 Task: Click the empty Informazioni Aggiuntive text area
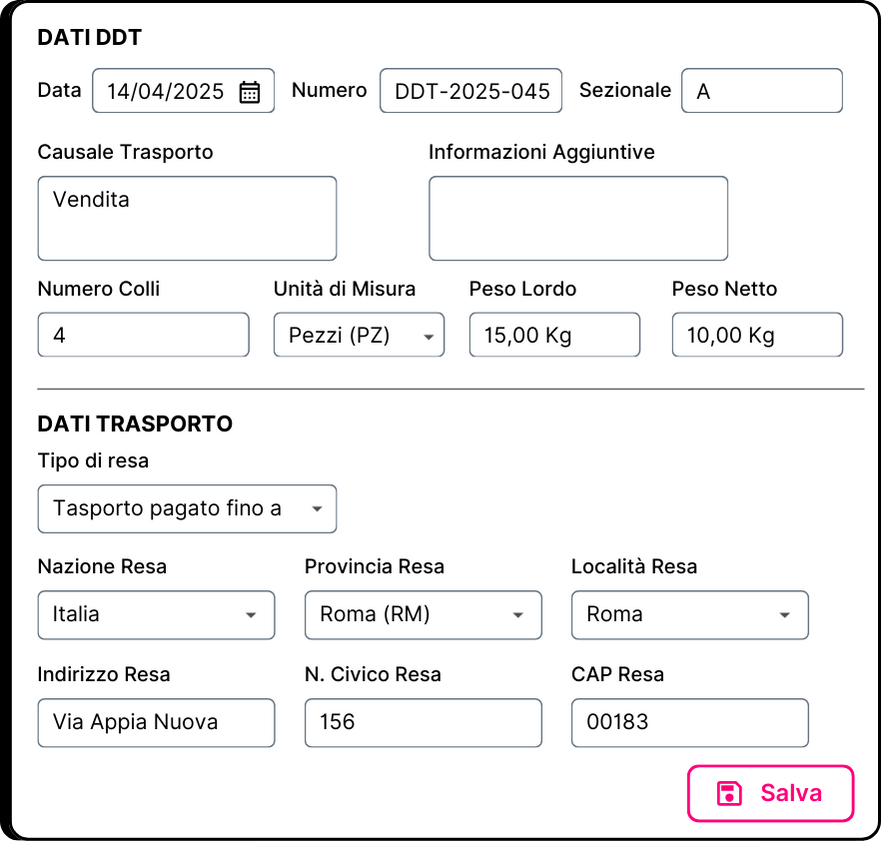pyautogui.click(x=578, y=218)
